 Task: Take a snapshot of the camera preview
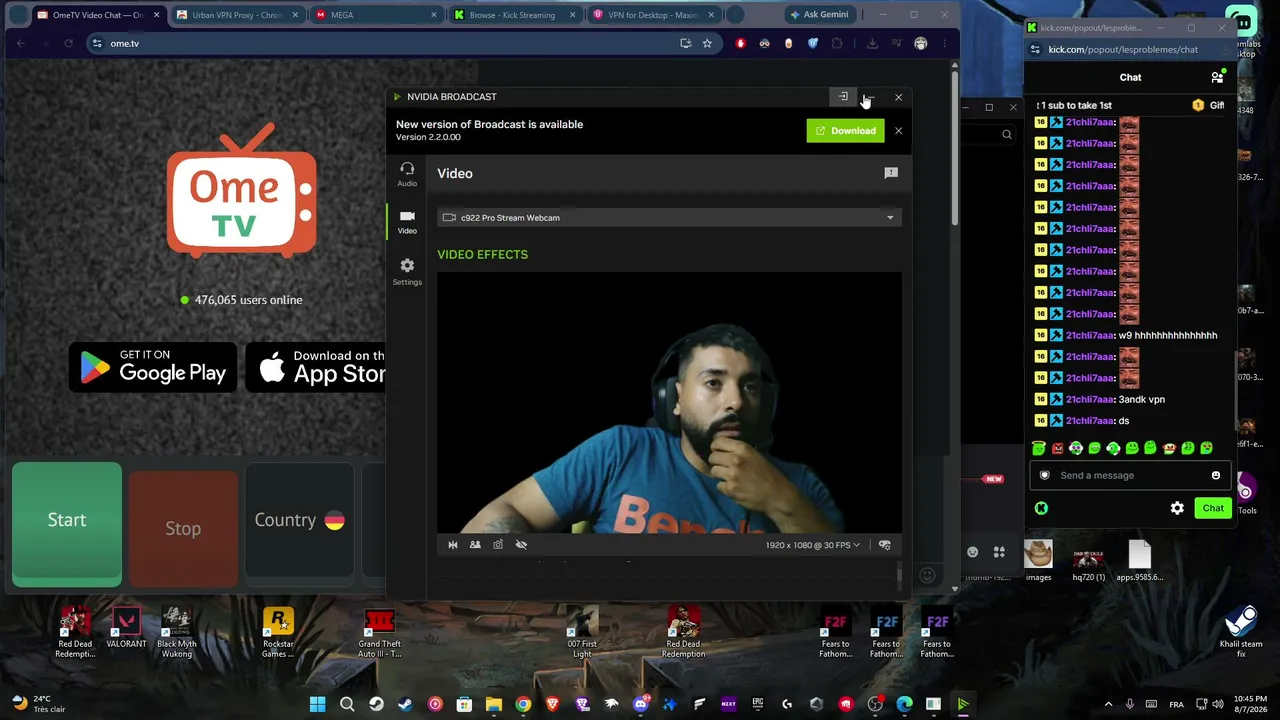pyautogui.click(x=498, y=545)
